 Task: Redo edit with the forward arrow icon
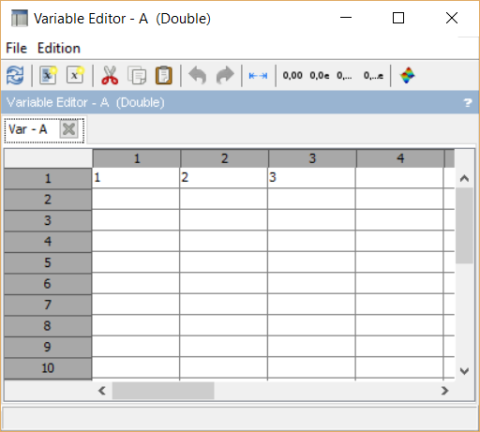click(225, 76)
